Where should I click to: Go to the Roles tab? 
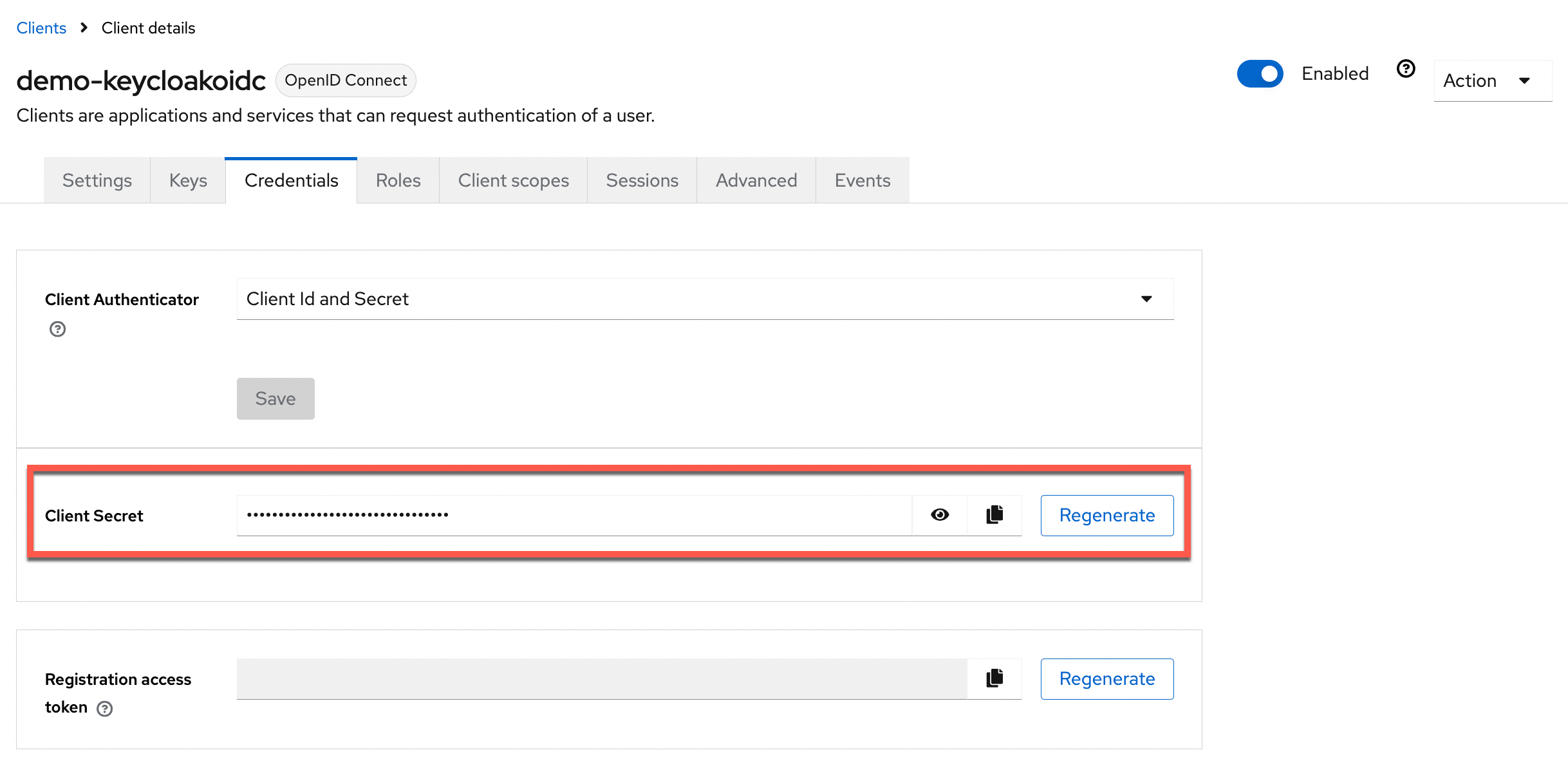click(398, 180)
